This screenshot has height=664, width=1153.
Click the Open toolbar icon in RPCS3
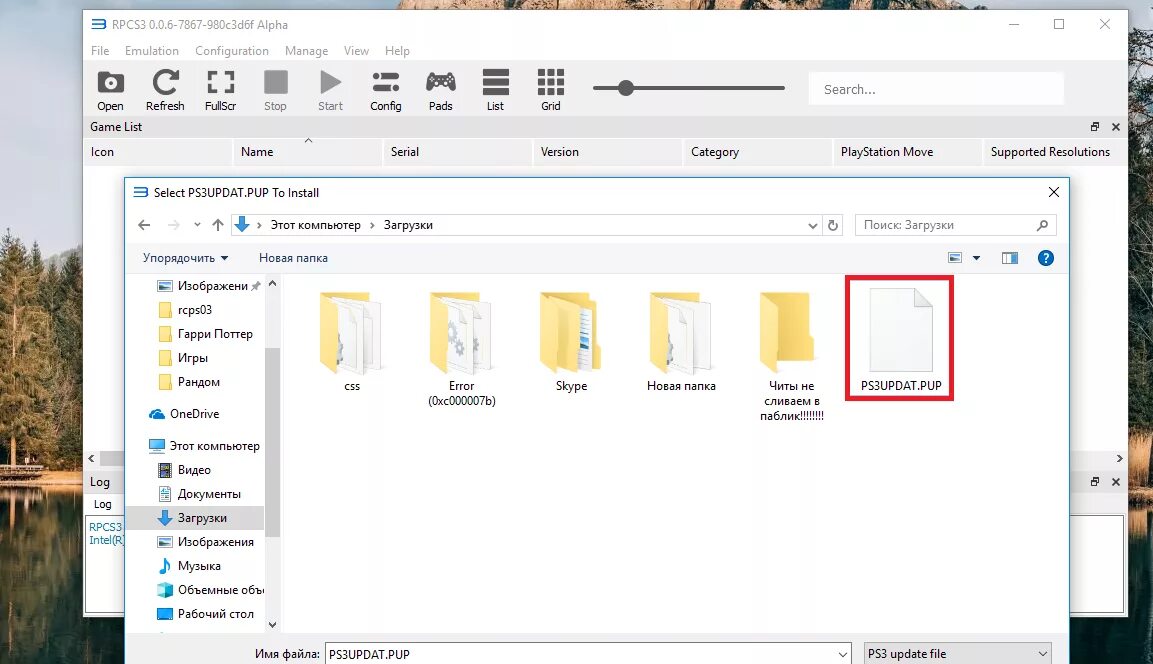click(110, 90)
